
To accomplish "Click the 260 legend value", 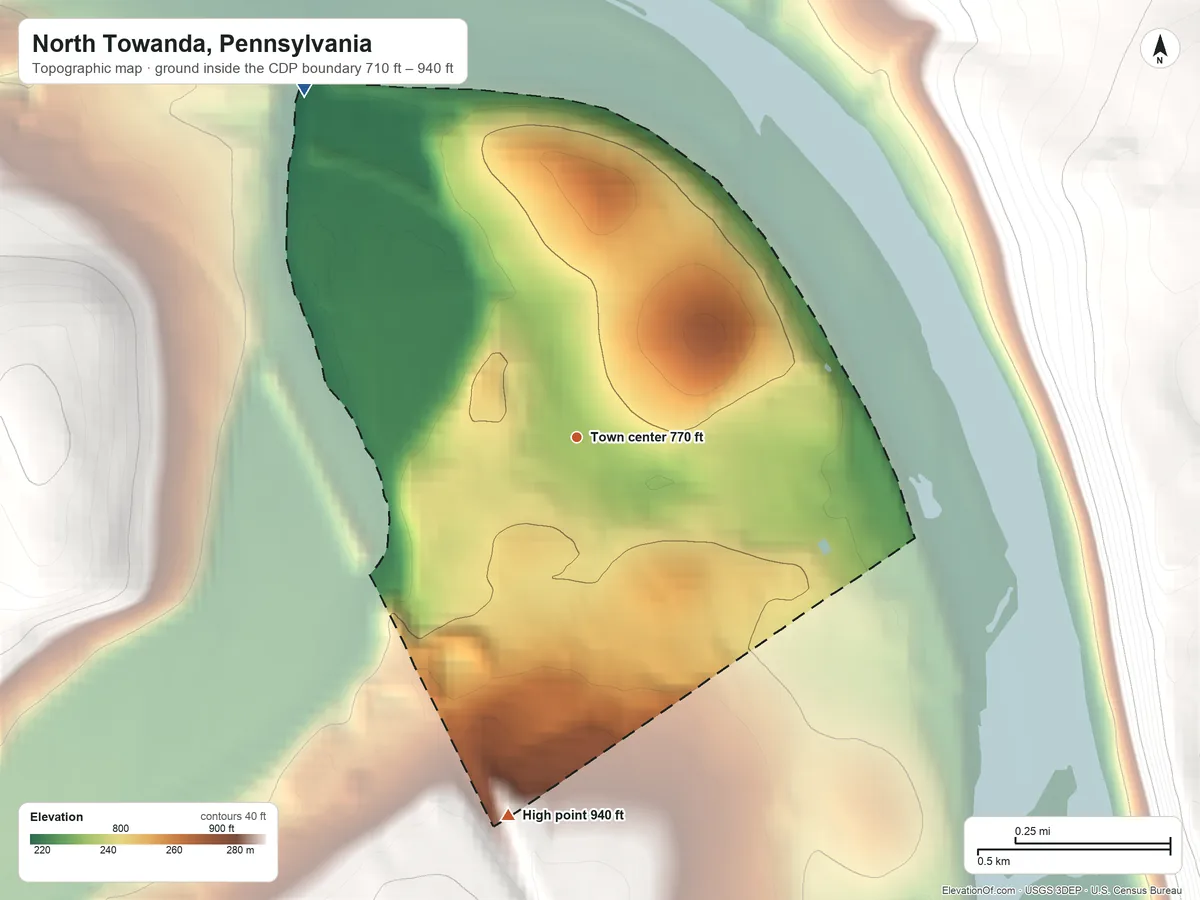I will pyautogui.click(x=174, y=851).
